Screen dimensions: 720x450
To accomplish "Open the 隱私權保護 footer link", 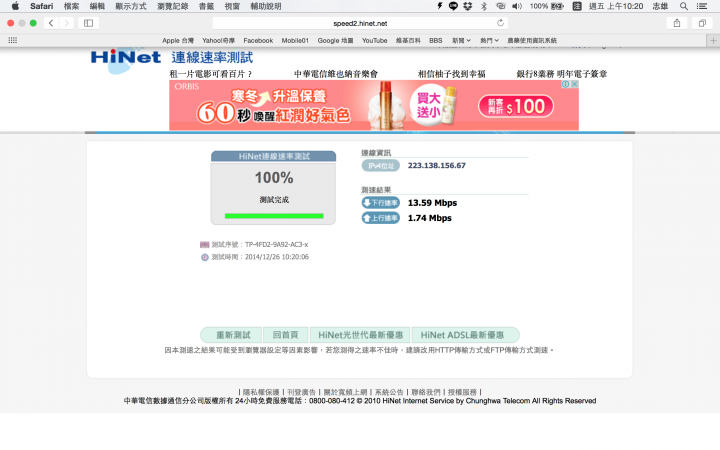I will coord(261,392).
